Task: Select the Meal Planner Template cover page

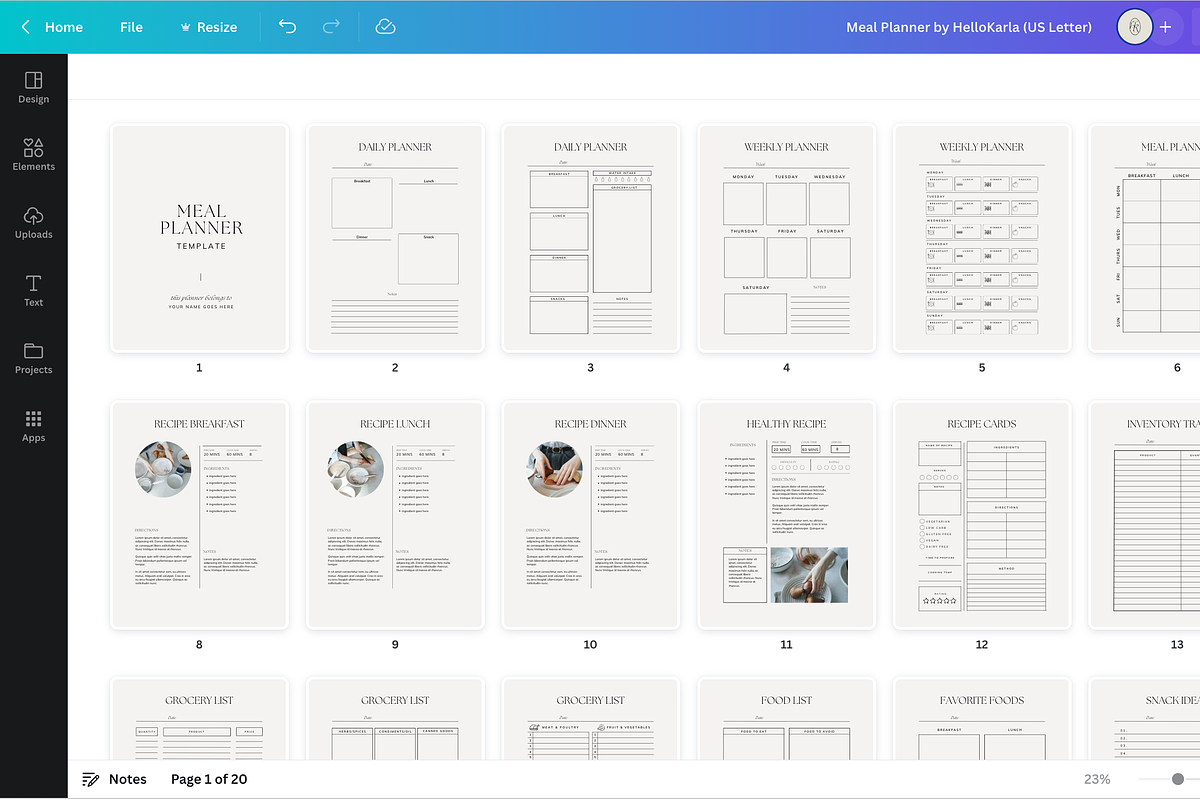Action: point(199,238)
